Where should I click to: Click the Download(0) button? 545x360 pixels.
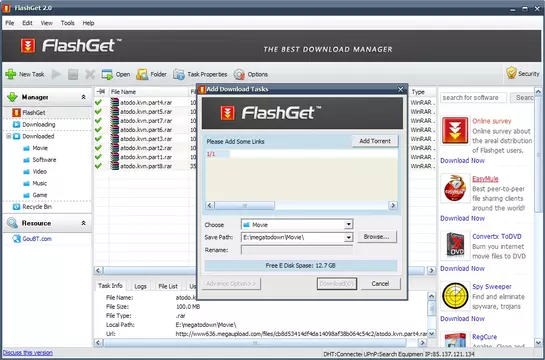pyautogui.click(x=336, y=284)
